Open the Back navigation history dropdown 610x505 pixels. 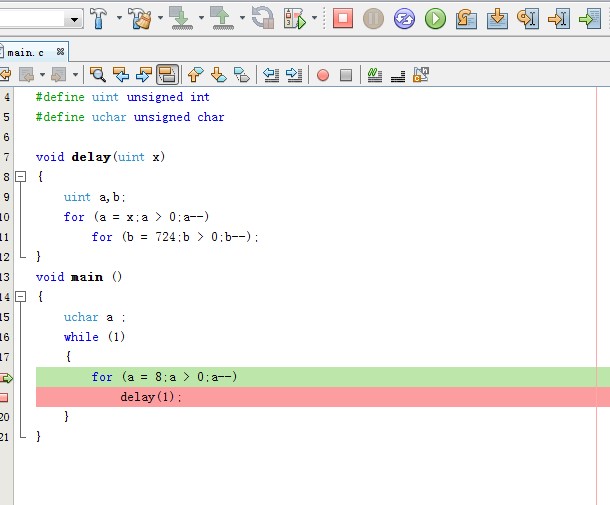pyautogui.click(x=42, y=74)
